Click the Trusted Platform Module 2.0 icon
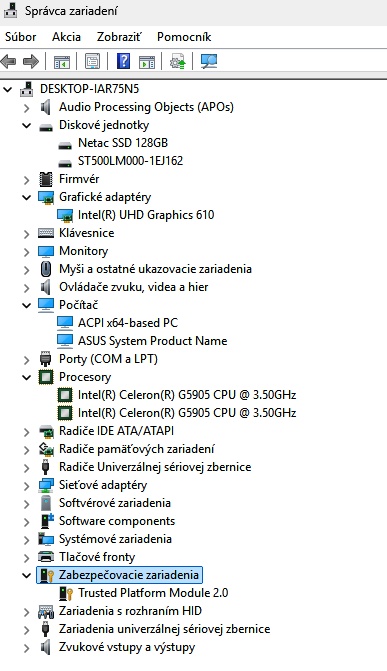387x671 pixels. pos(65,593)
